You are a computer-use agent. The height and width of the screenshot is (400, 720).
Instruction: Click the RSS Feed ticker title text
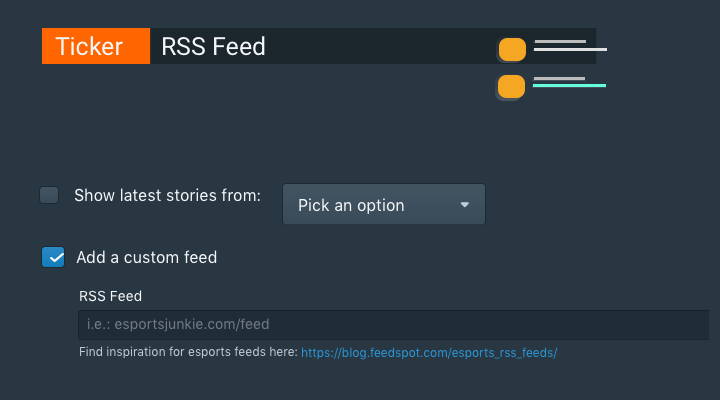(x=213, y=46)
